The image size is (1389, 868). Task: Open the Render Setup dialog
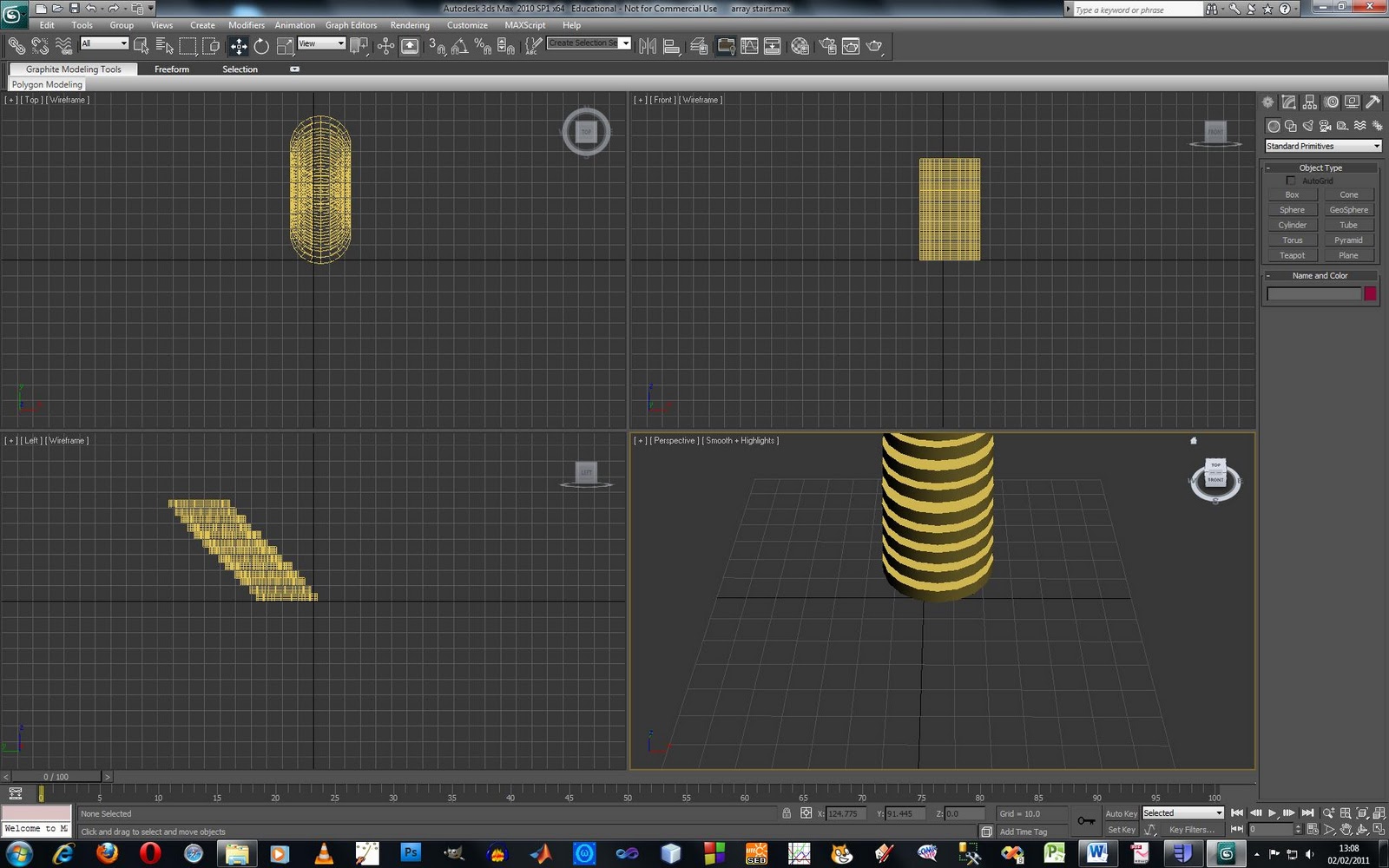(827, 46)
